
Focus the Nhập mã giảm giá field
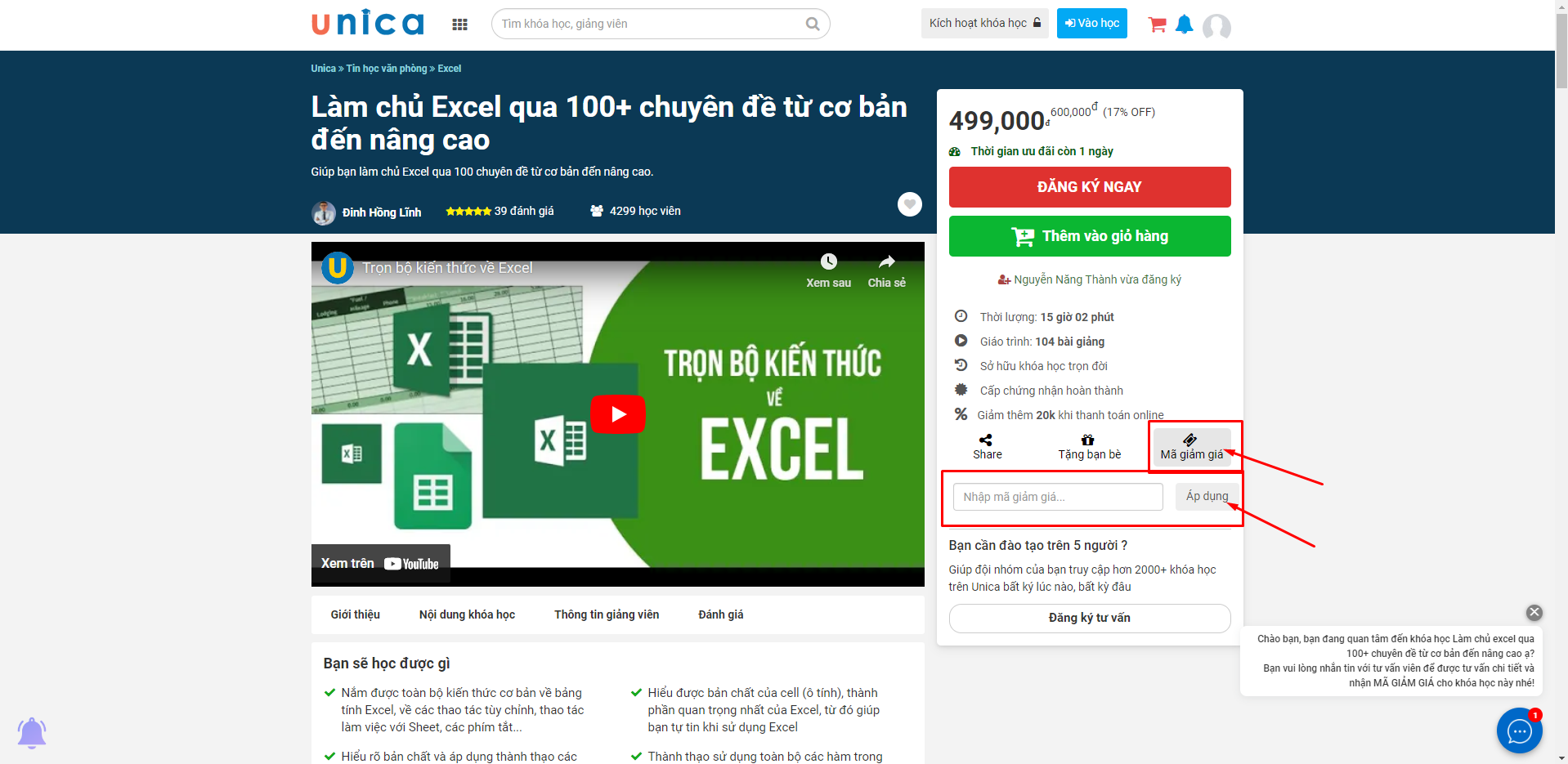1058,497
